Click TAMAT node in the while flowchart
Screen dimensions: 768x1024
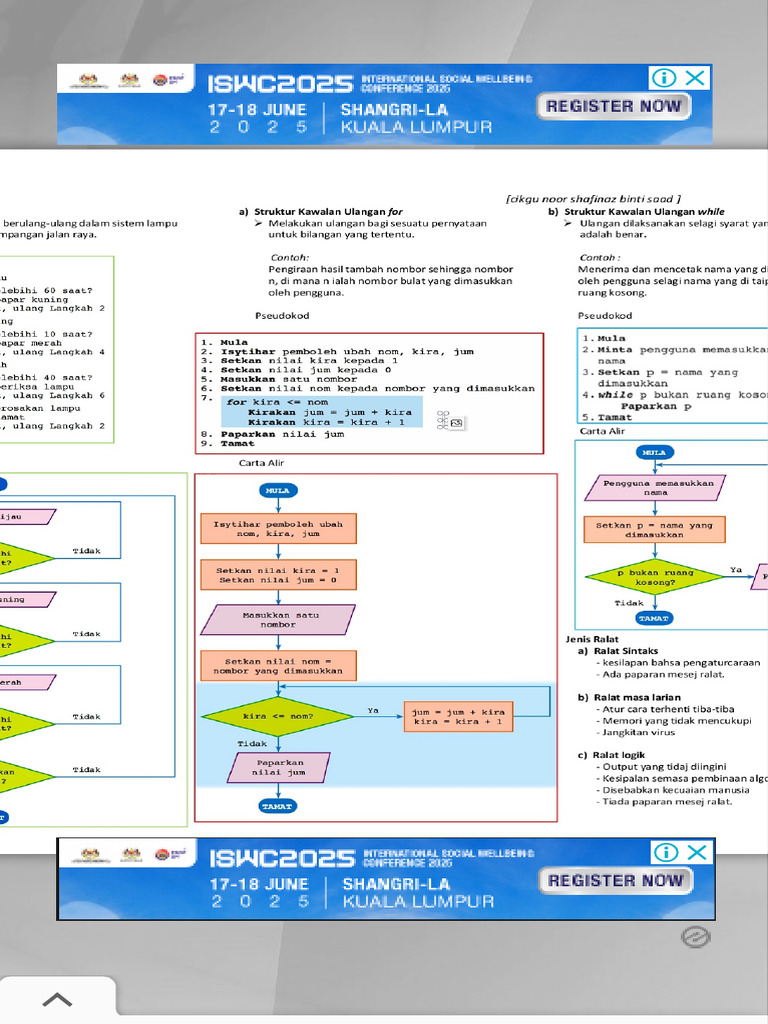pyautogui.click(x=654, y=618)
